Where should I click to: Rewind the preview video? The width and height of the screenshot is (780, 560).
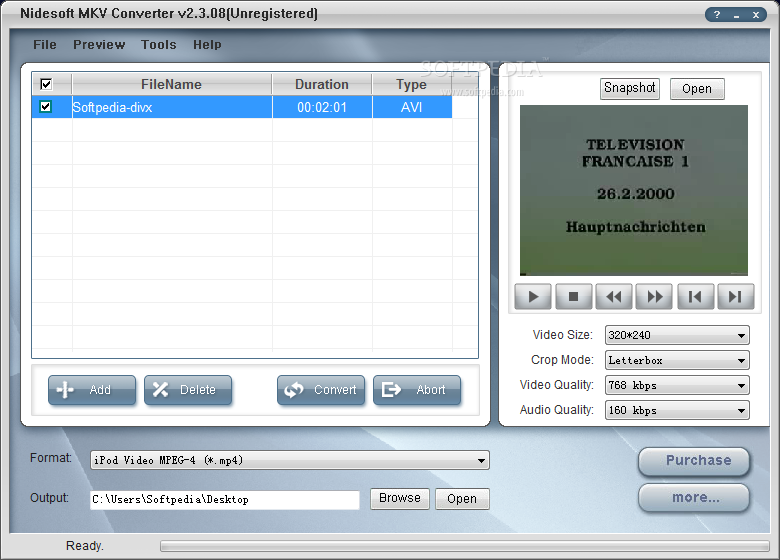coord(614,297)
